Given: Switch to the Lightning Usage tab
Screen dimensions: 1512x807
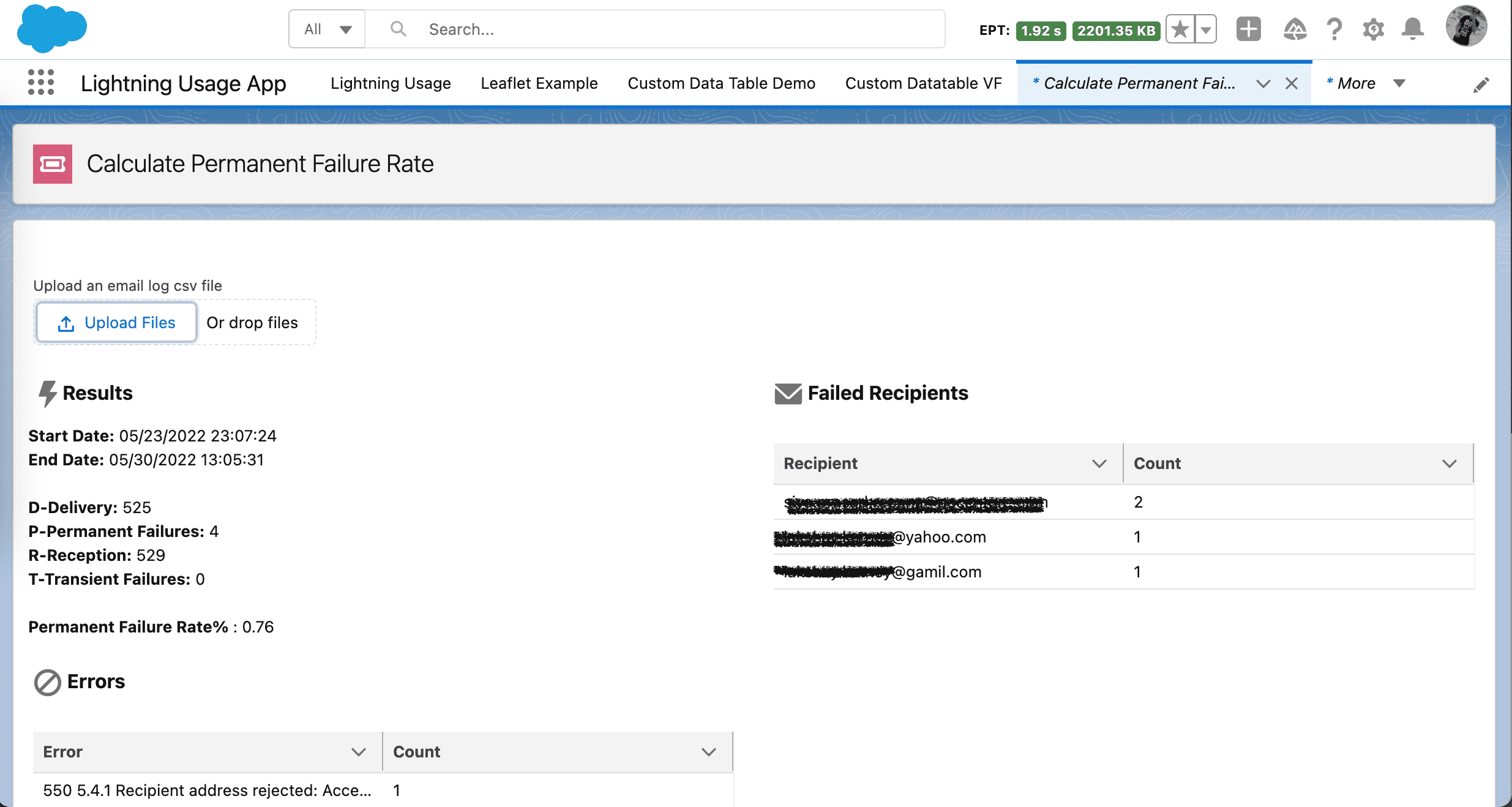Looking at the screenshot, I should (x=391, y=83).
